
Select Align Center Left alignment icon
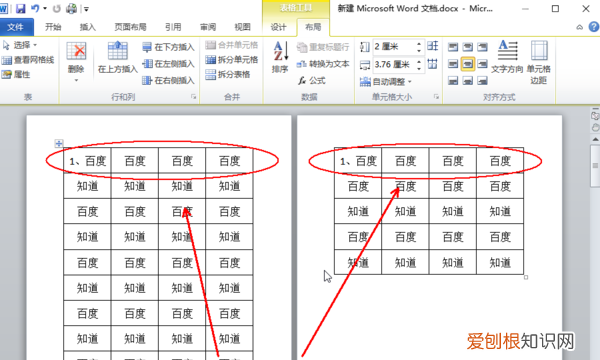tap(453, 64)
